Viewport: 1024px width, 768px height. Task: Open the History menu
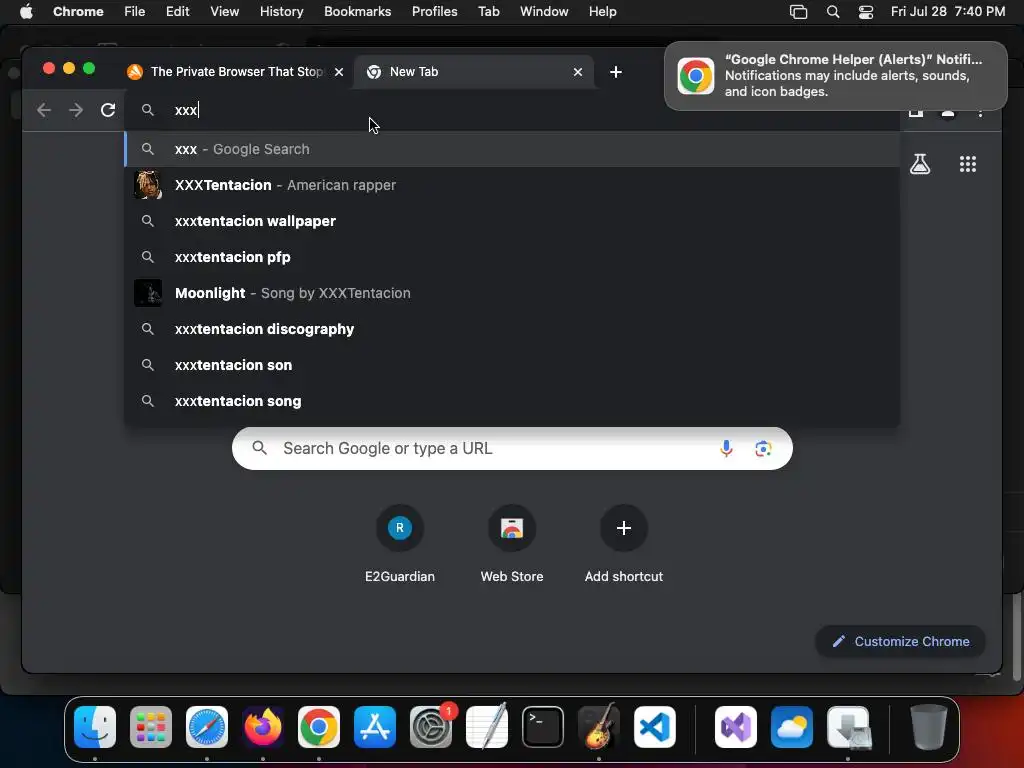tap(281, 12)
